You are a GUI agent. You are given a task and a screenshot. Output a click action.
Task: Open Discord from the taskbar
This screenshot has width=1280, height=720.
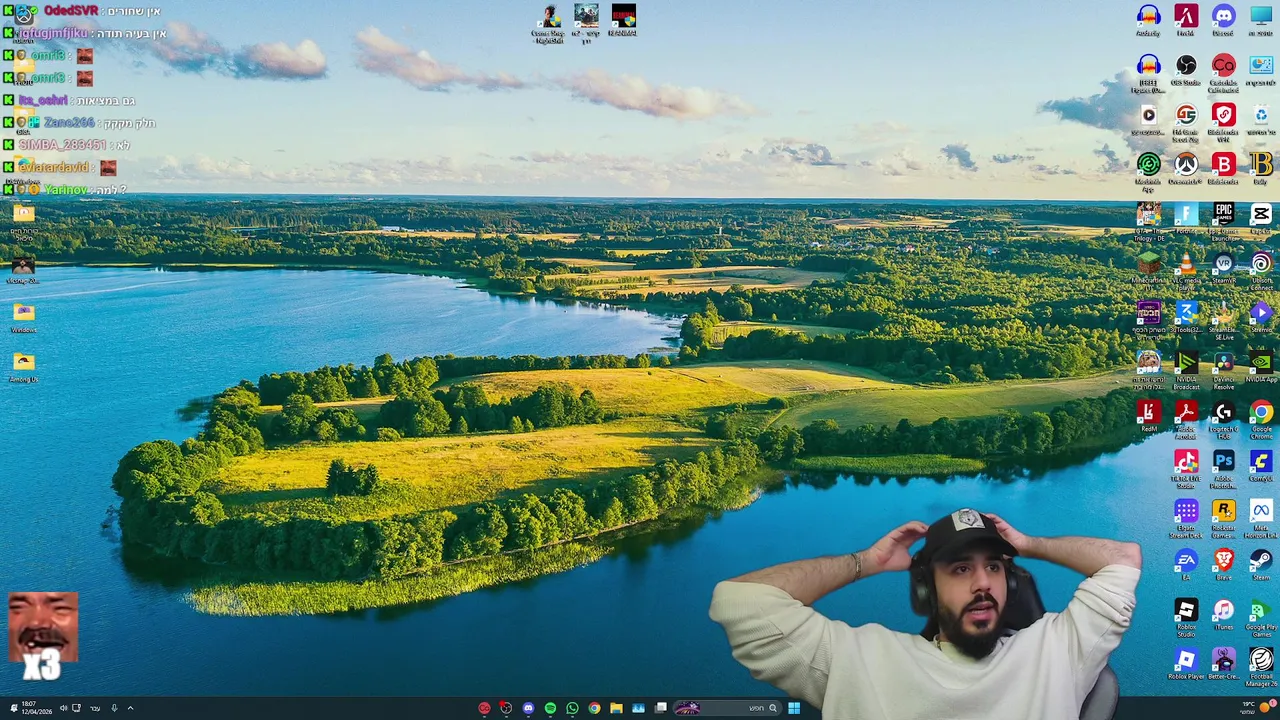[x=528, y=708]
